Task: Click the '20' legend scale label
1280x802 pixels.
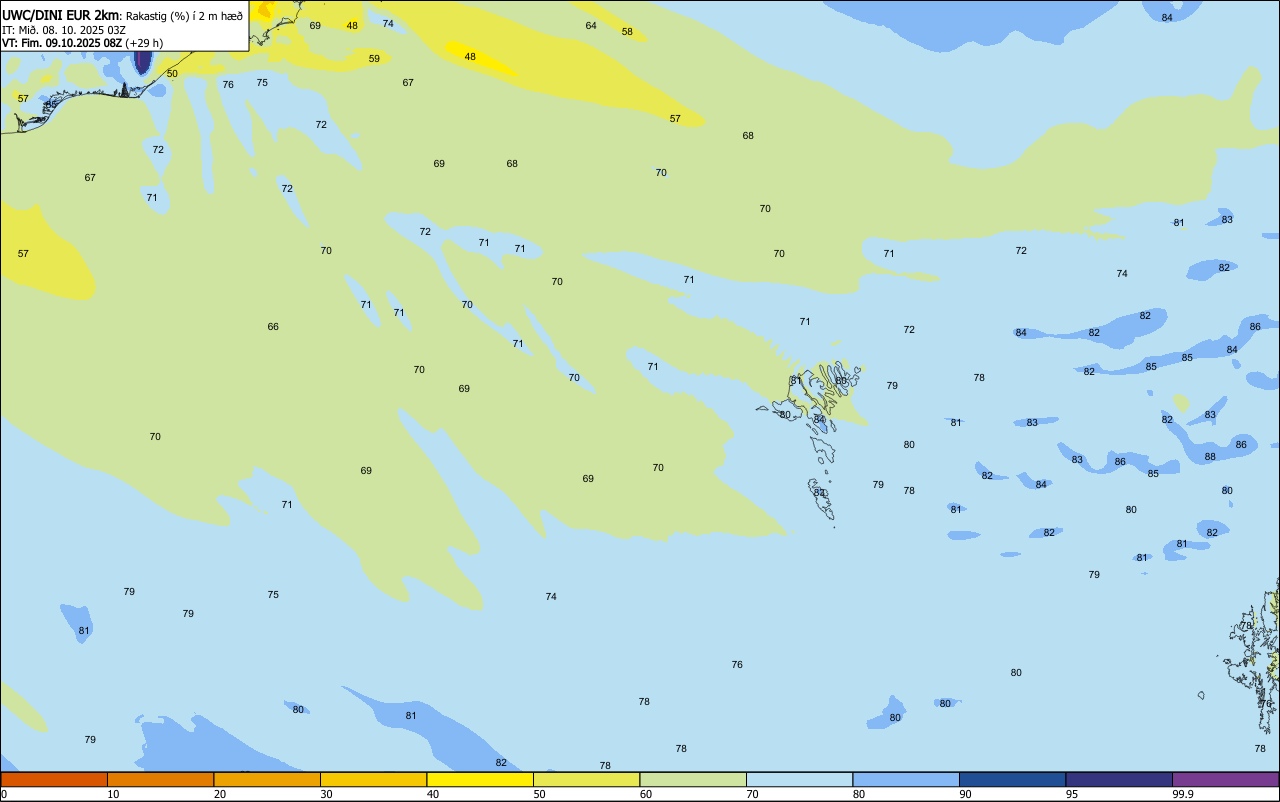Action: [x=220, y=794]
